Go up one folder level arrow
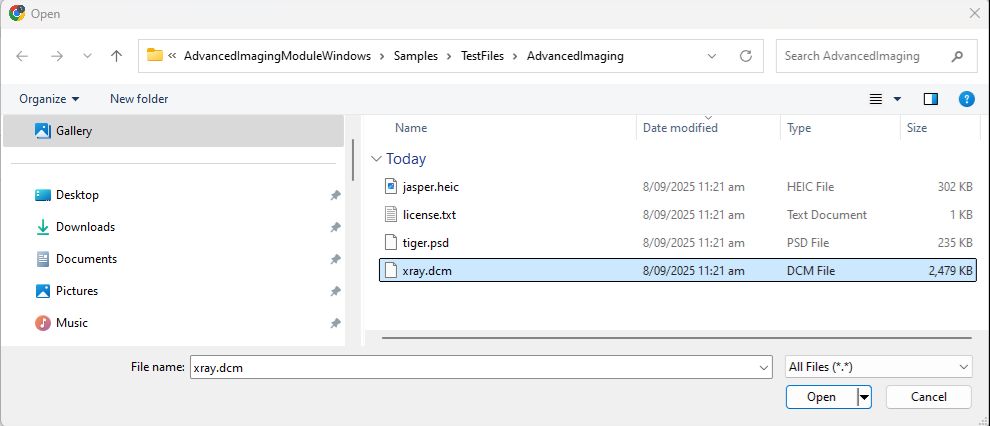The height and width of the screenshot is (426, 990). pyautogui.click(x=116, y=56)
